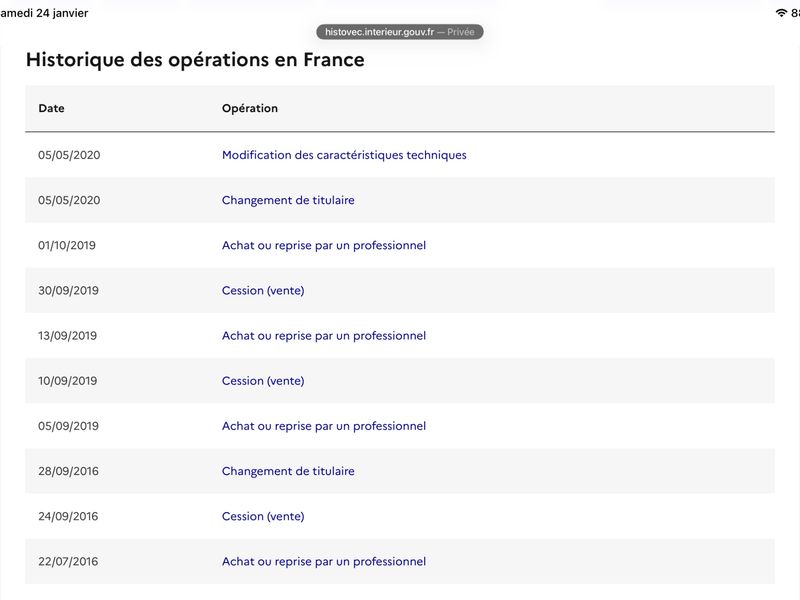Click the Historique des opérations en France heading
Viewport: 800px width, 600px height.
click(x=195, y=60)
